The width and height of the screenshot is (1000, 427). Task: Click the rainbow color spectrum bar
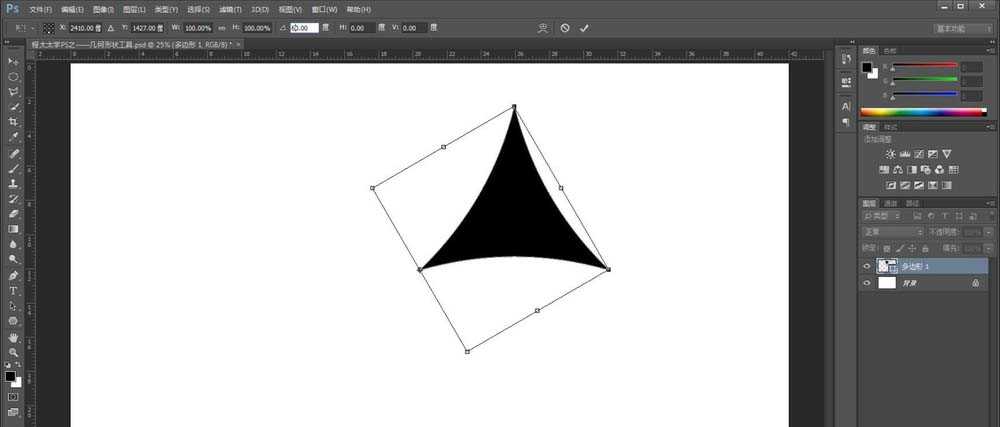click(921, 112)
